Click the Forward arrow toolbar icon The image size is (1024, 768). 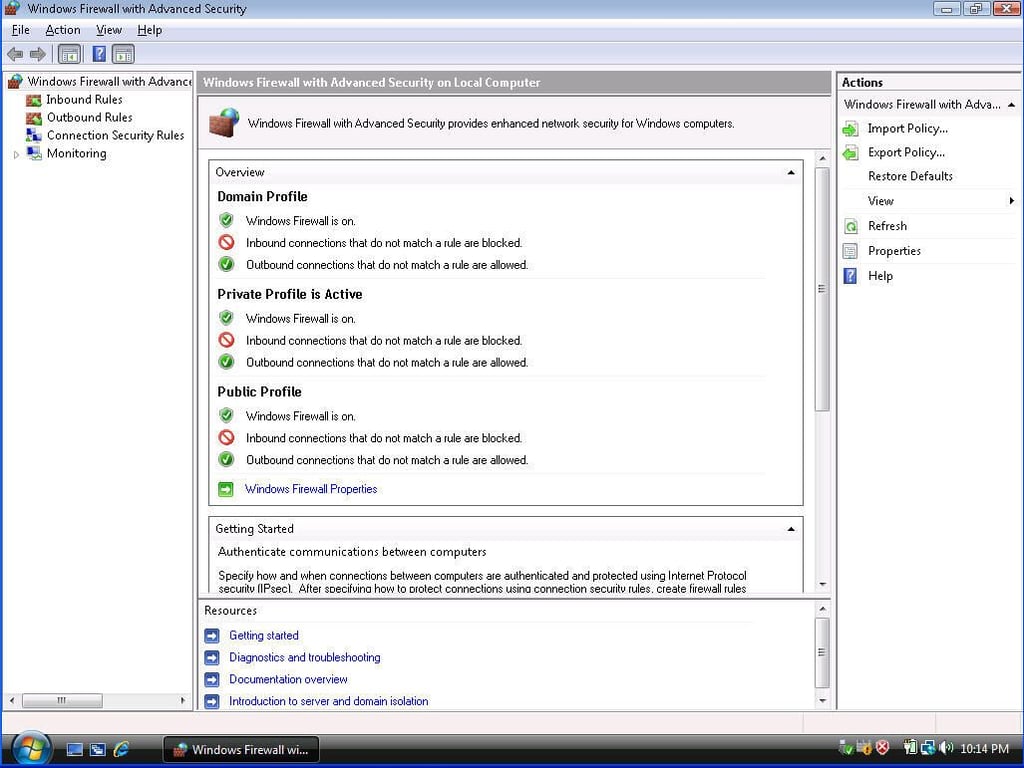(x=38, y=54)
